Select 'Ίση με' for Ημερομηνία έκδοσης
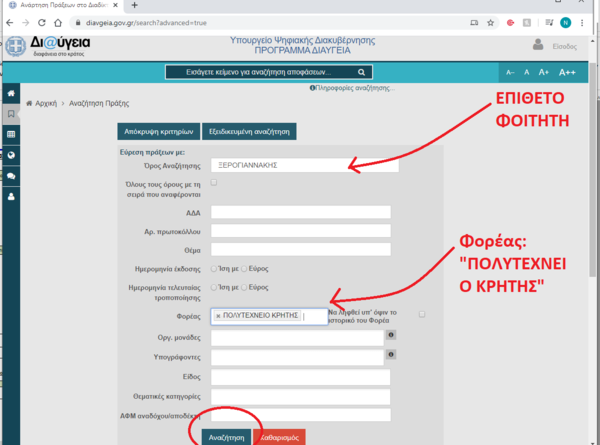 (214, 269)
